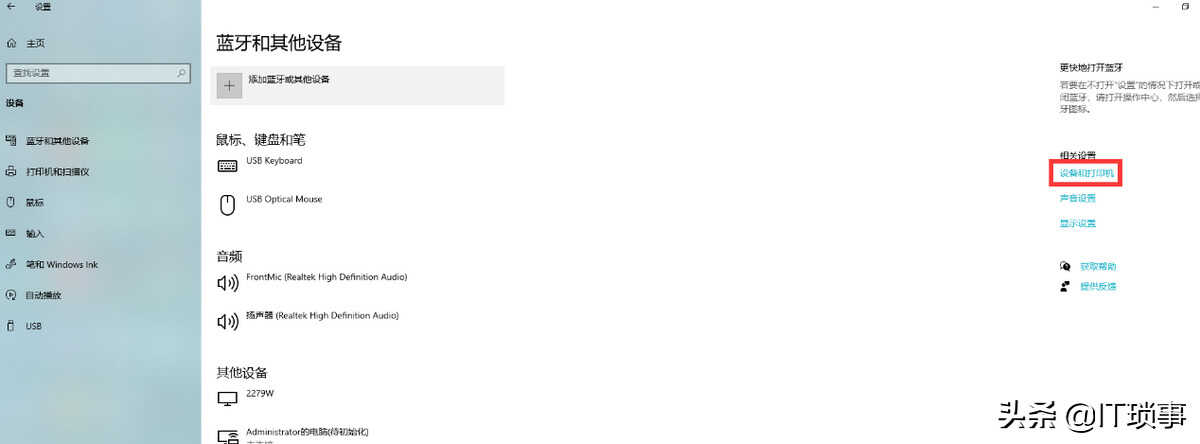The height and width of the screenshot is (444, 1200).
Task: Open Home via the house icon
Action: coord(11,43)
